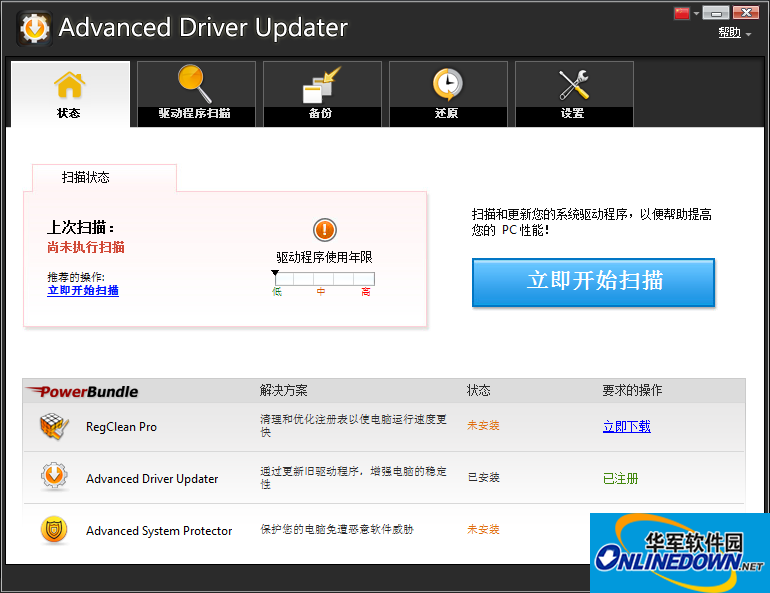Click the restore clock icon
This screenshot has width=770, height=593.
447,84
